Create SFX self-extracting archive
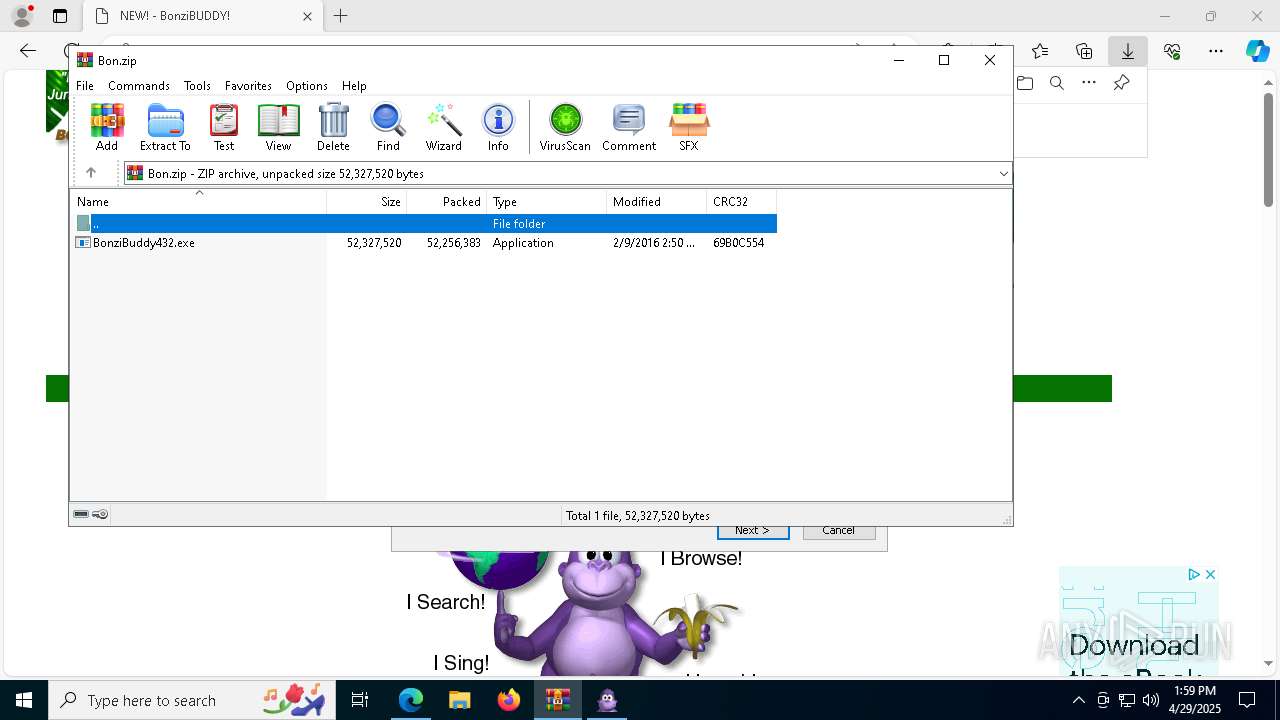 coord(688,127)
